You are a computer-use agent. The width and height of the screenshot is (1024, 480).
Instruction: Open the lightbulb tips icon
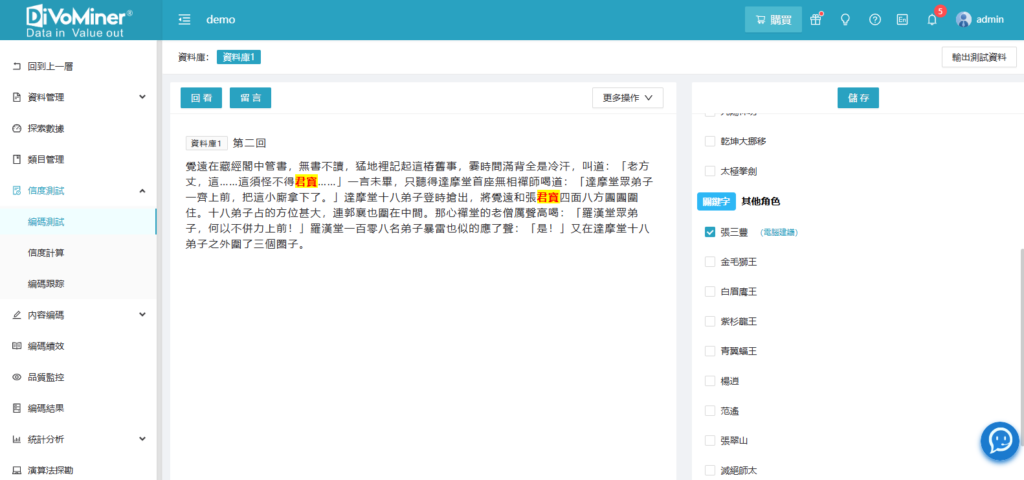tap(845, 20)
